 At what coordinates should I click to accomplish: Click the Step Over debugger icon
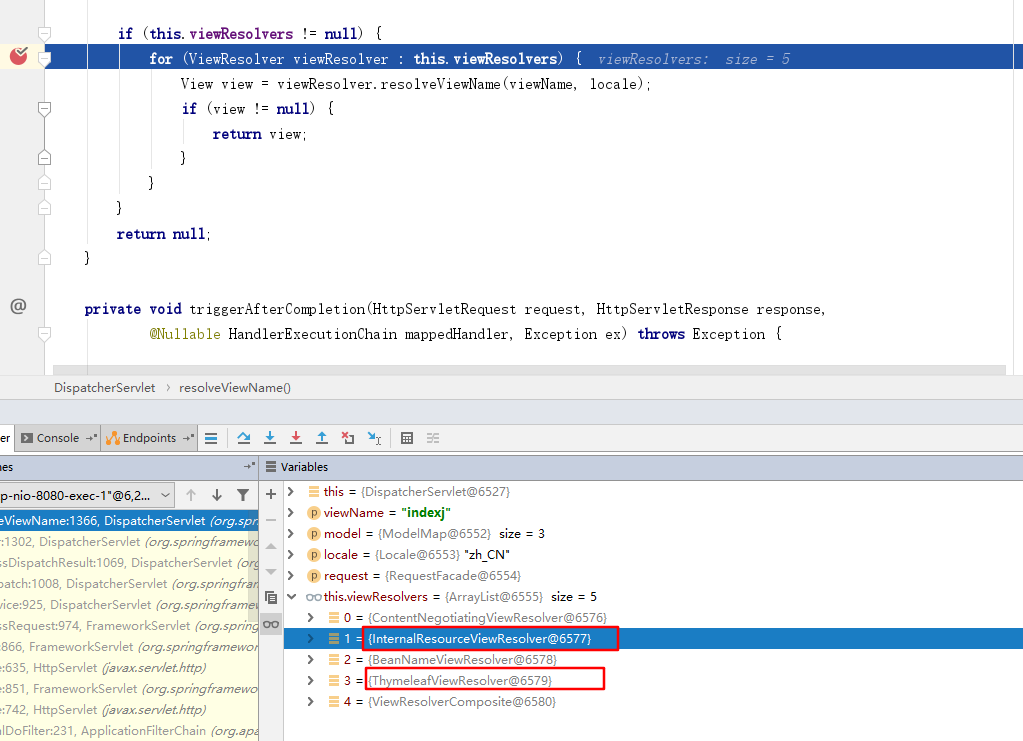click(244, 438)
